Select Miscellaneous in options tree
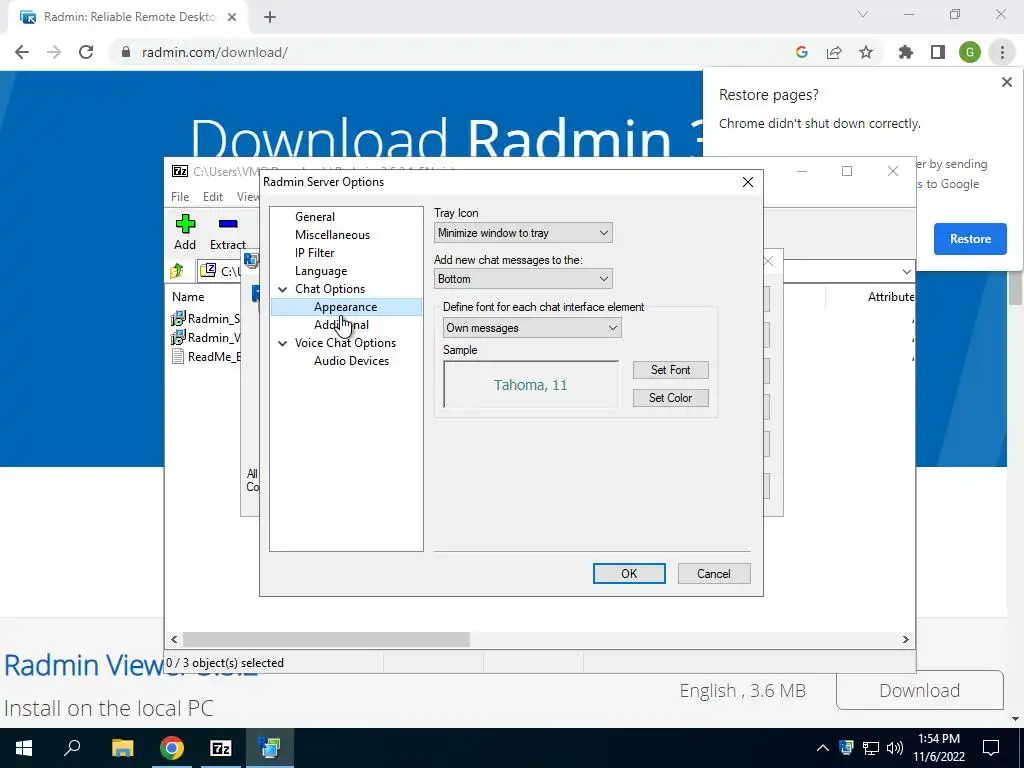Image resolution: width=1024 pixels, height=768 pixels. [x=332, y=235]
